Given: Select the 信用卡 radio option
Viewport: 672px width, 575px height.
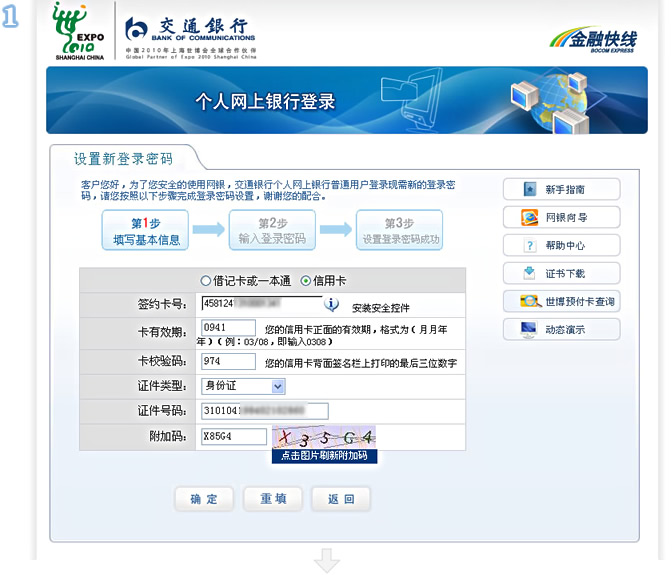Looking at the screenshot, I should coord(306,281).
